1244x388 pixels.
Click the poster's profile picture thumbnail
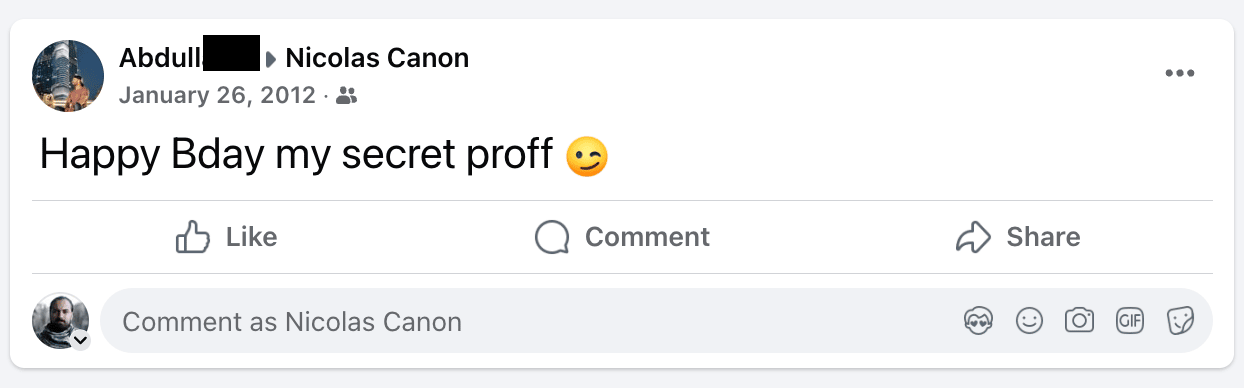pos(69,76)
